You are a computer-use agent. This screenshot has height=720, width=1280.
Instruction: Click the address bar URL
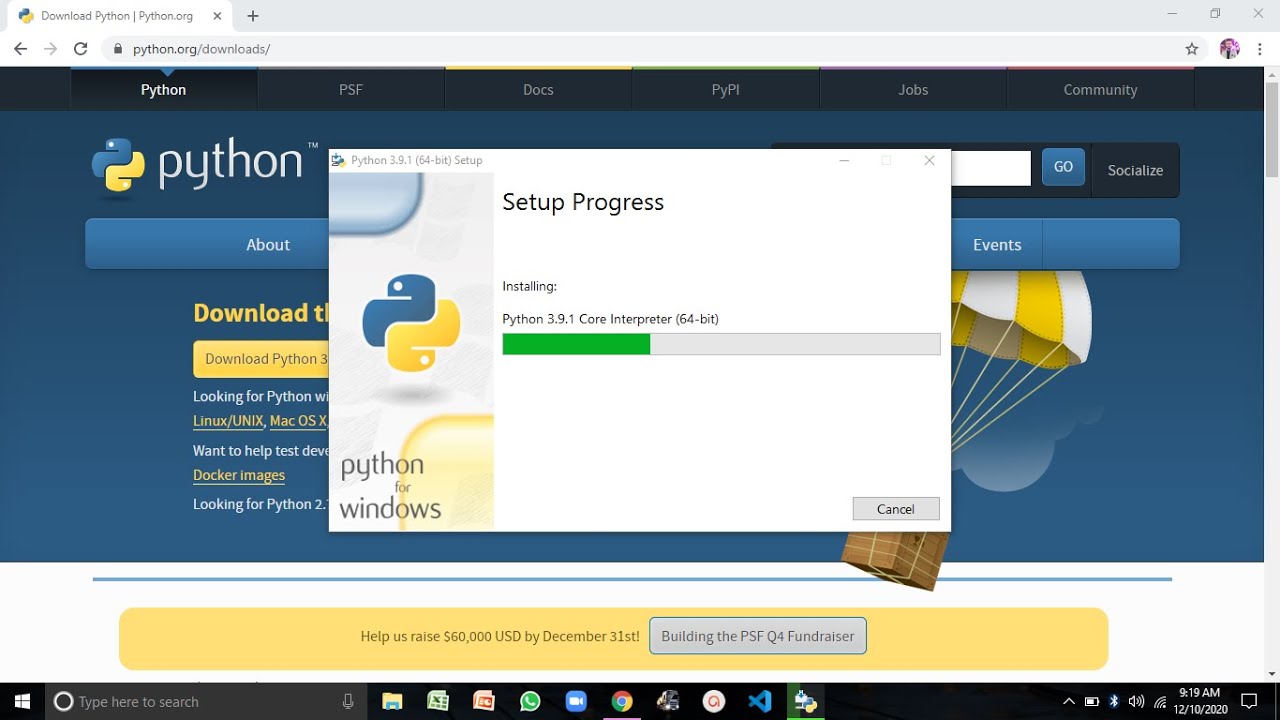201,49
